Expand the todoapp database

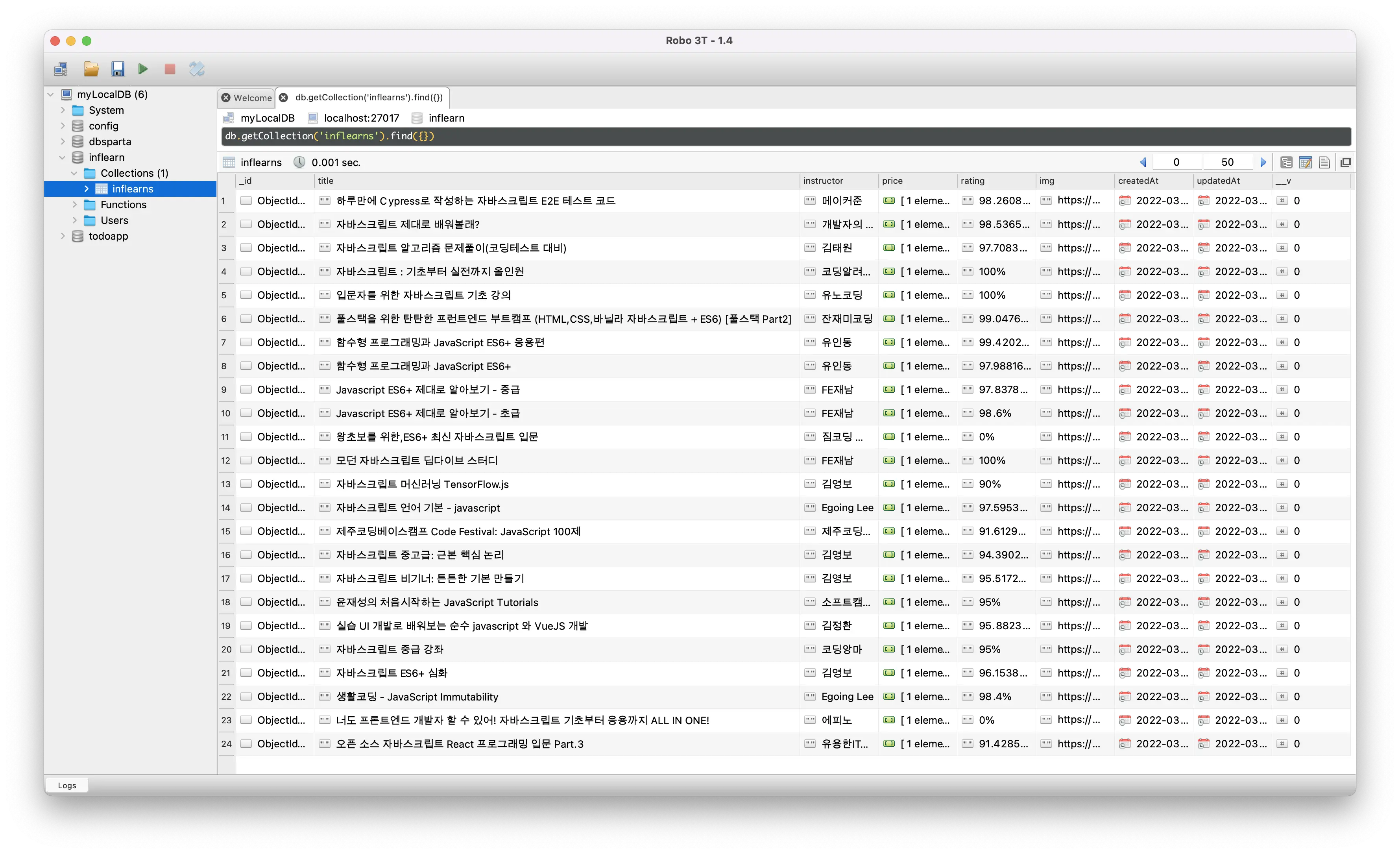tap(63, 236)
